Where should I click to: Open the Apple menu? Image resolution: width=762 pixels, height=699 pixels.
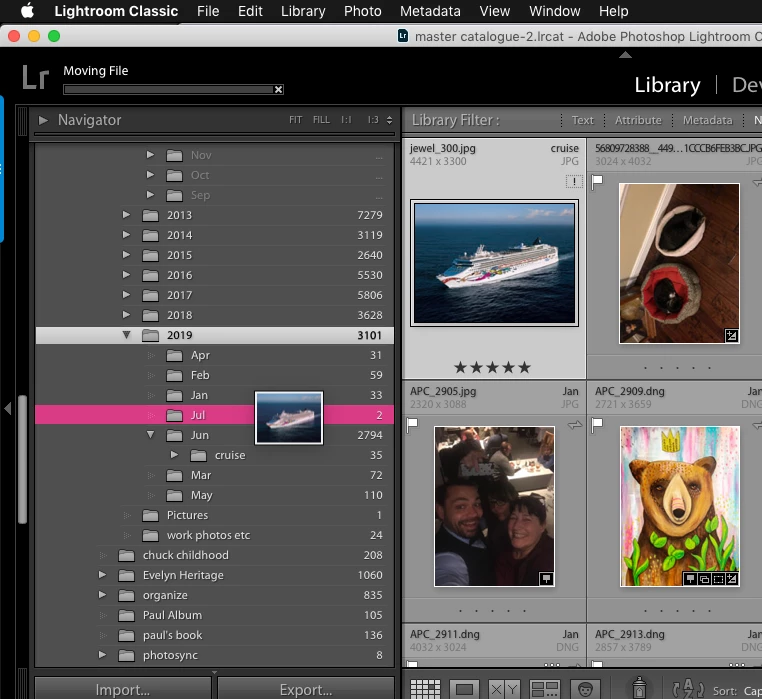(28, 11)
